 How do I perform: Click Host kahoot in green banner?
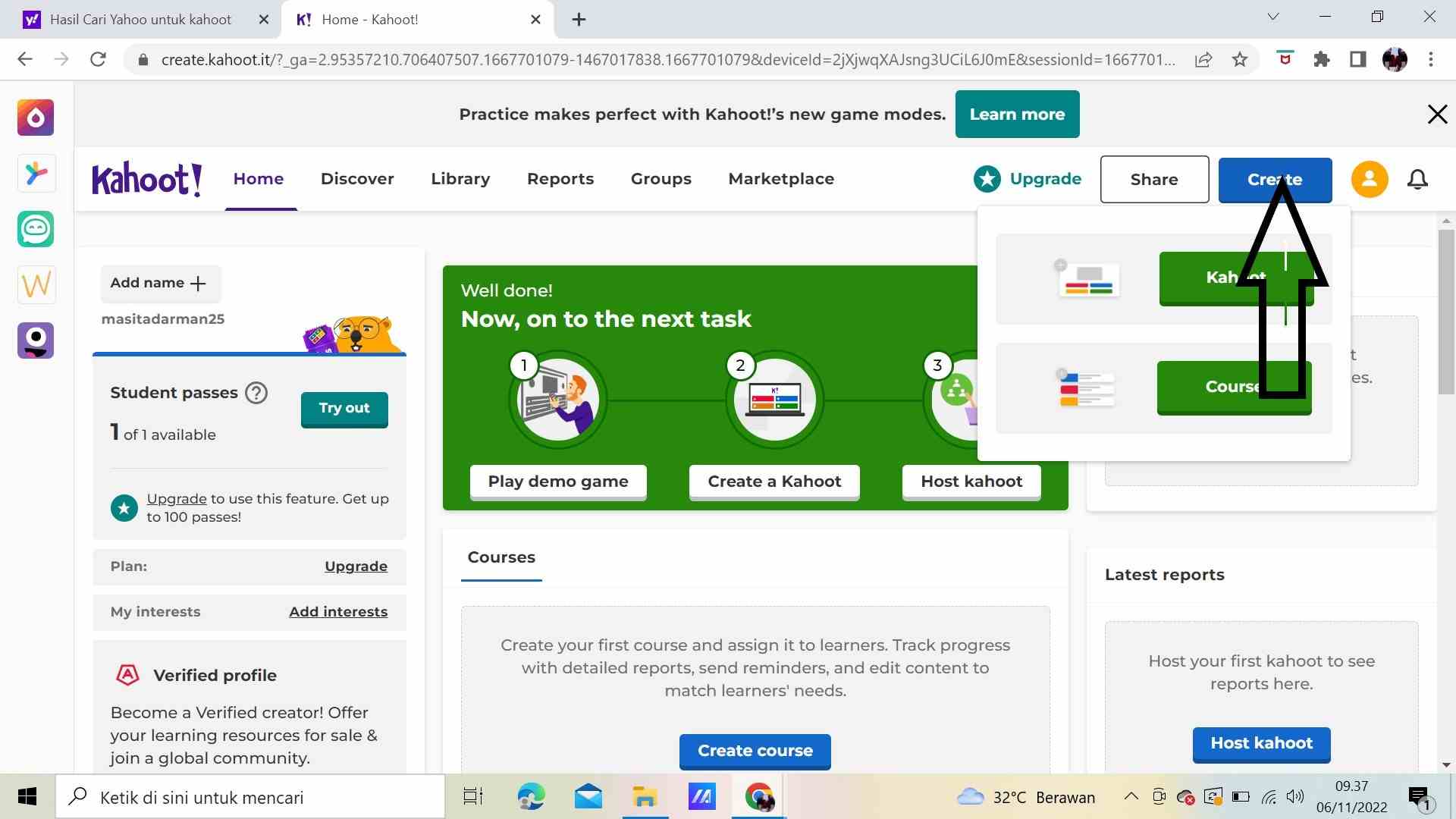pyautogui.click(x=971, y=482)
